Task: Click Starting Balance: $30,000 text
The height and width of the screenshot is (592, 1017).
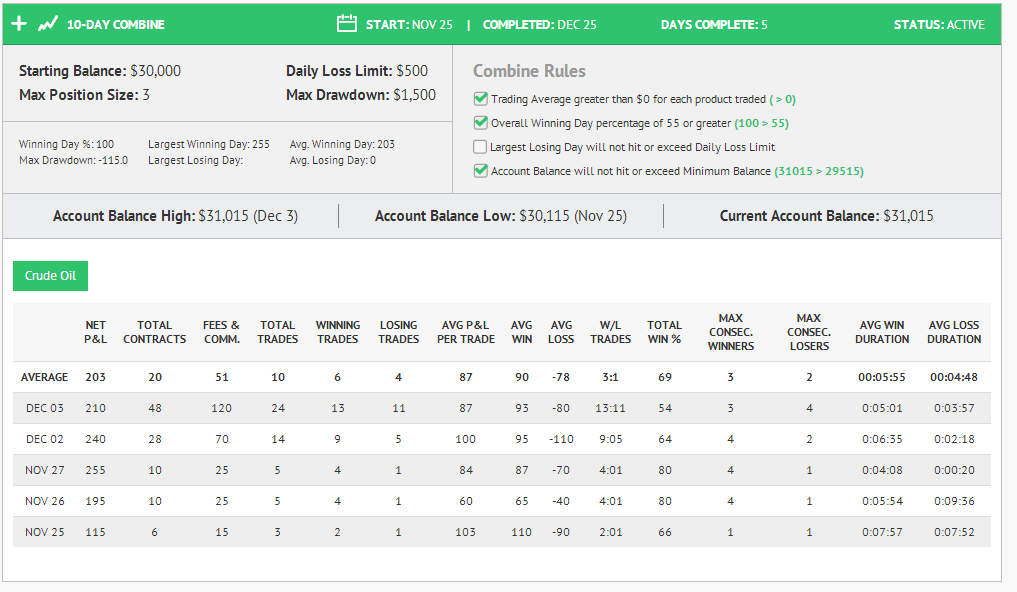Action: (x=100, y=71)
